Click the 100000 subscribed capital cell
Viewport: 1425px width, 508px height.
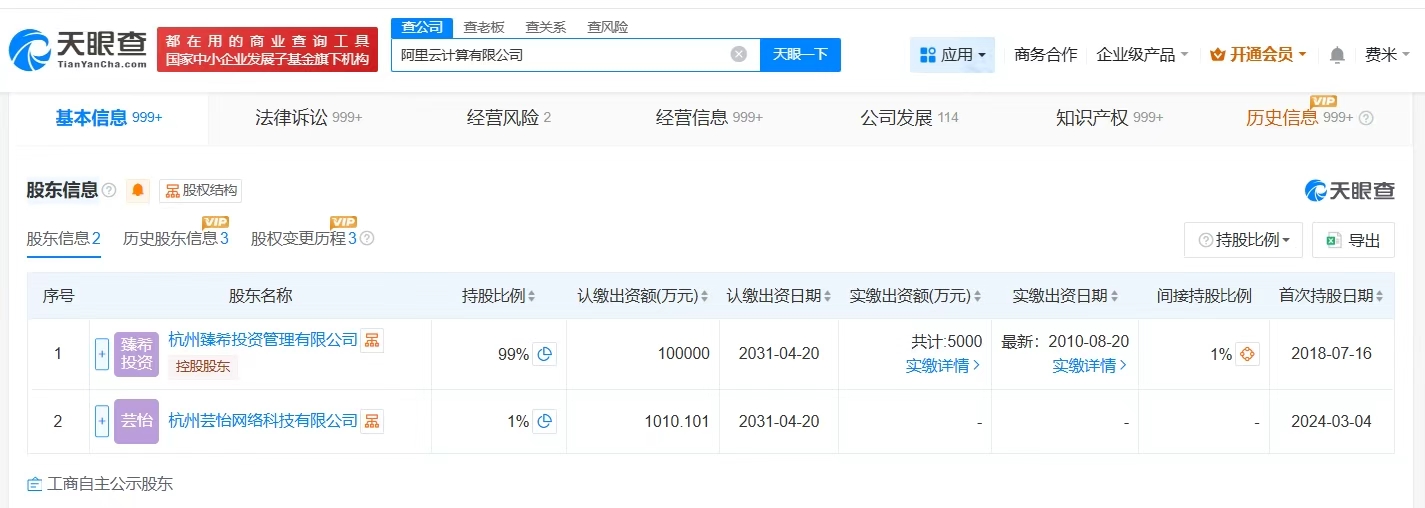pos(684,354)
